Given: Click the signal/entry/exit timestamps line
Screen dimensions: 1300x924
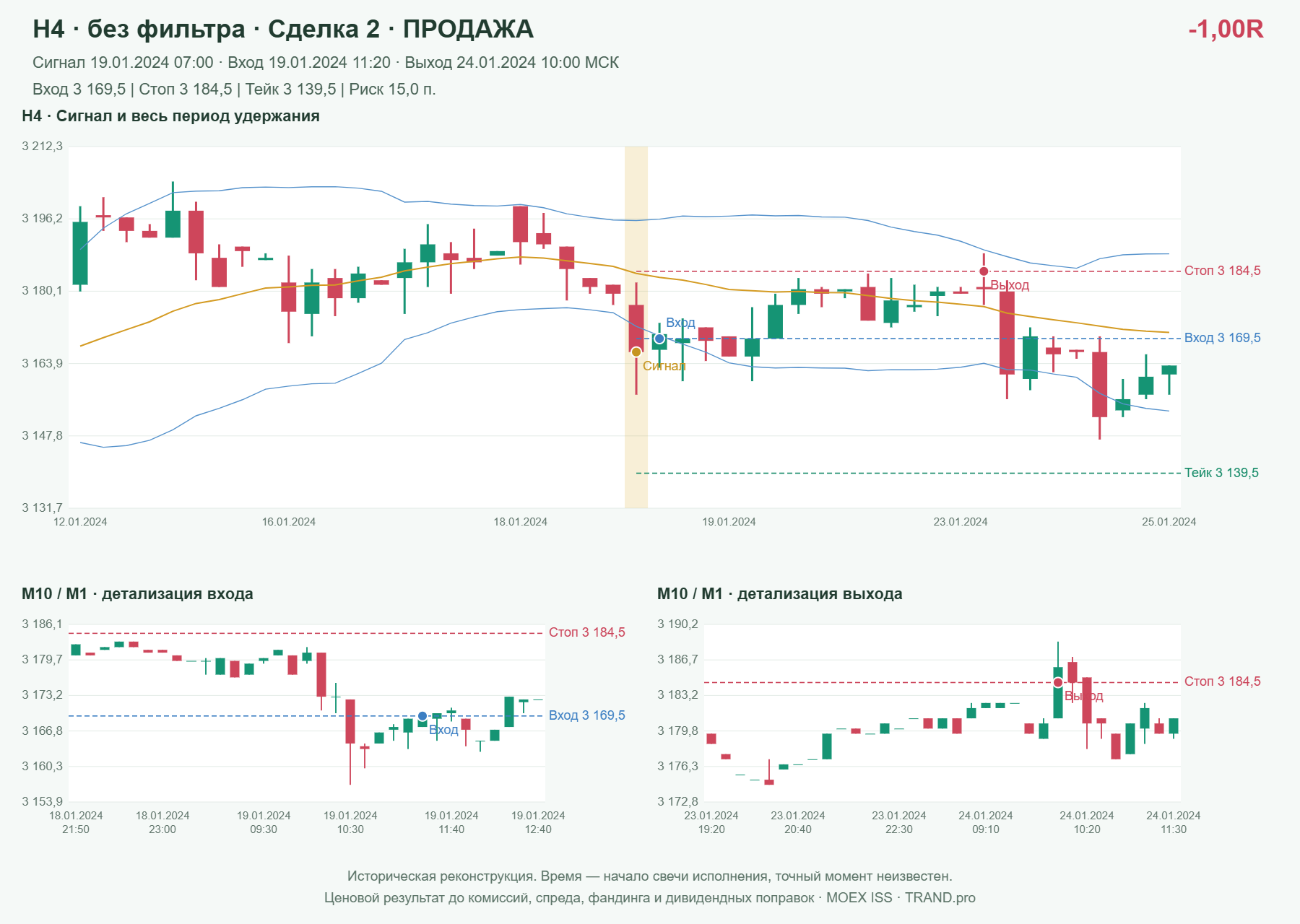Looking at the screenshot, I should tap(326, 63).
